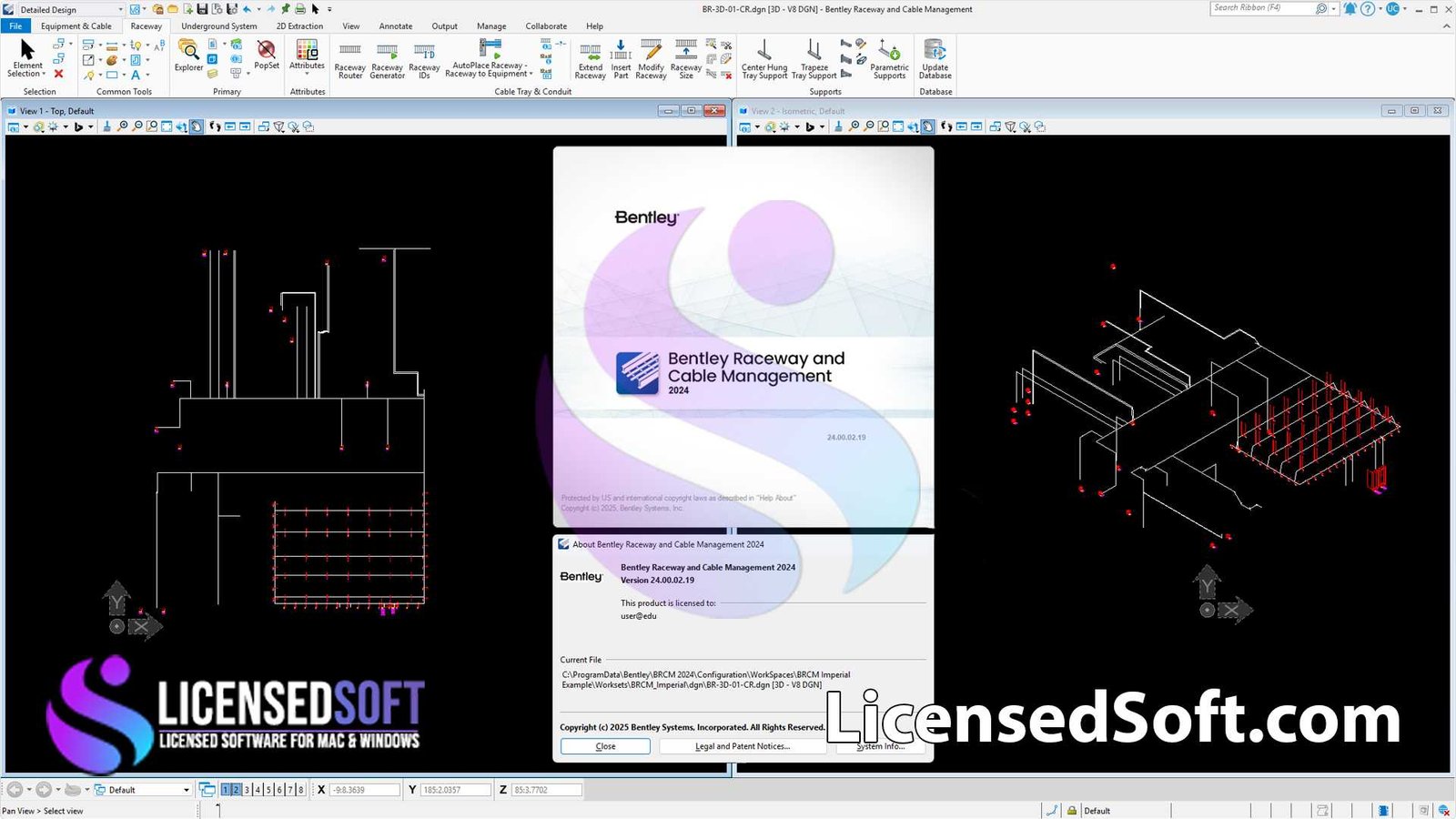Select the Modify Raceway tool
This screenshot has height=819, width=1456.
[x=651, y=60]
